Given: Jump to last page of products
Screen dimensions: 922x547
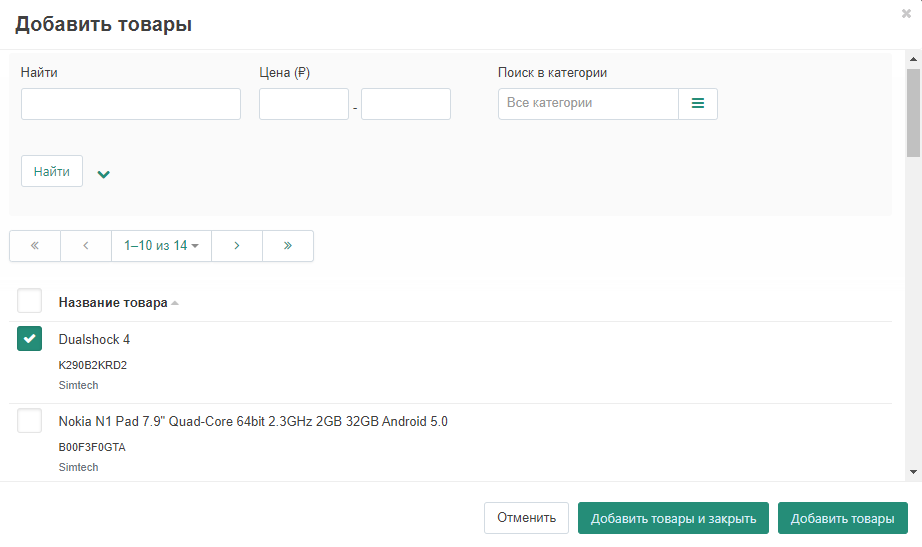Looking at the screenshot, I should click(x=288, y=246).
